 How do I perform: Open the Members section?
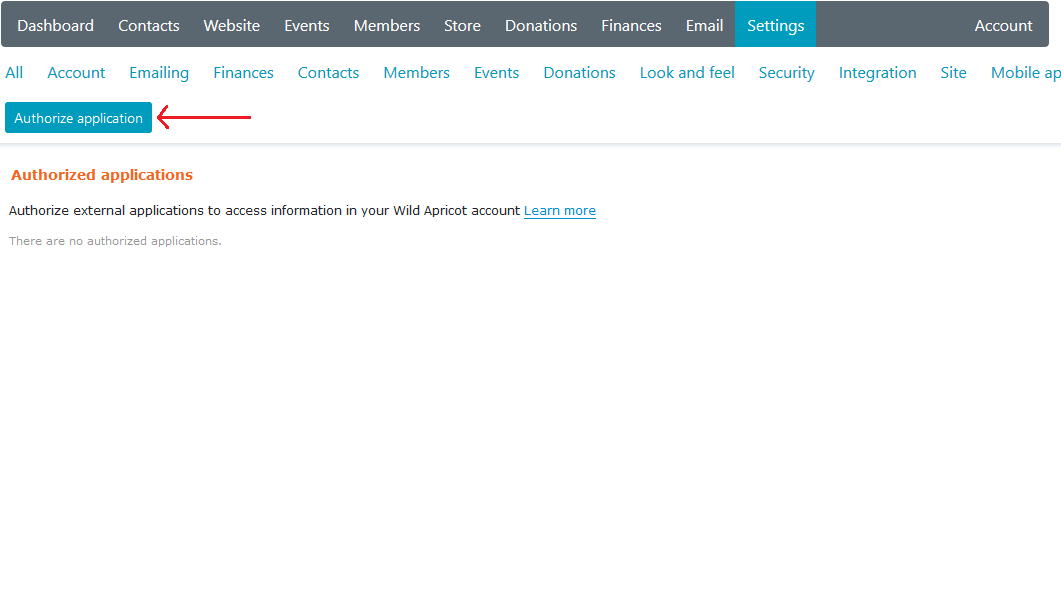386,24
